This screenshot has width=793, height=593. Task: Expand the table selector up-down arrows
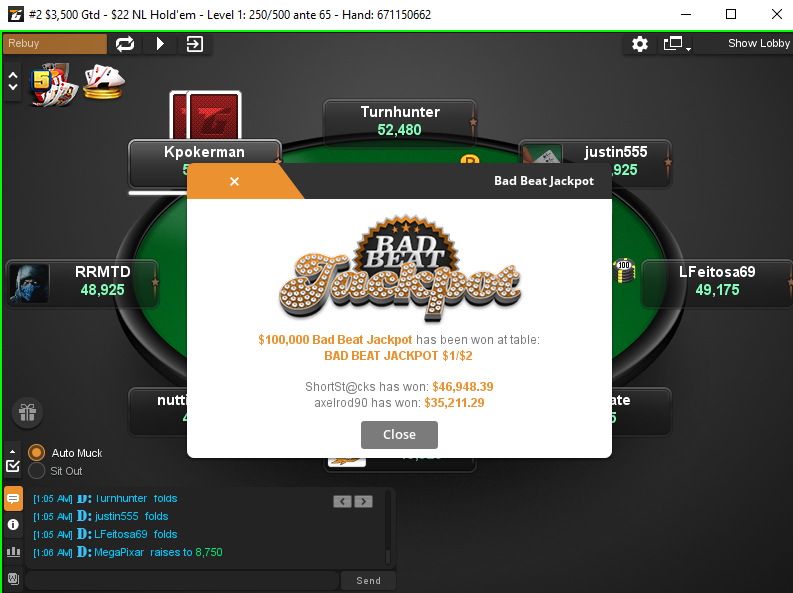[13, 81]
